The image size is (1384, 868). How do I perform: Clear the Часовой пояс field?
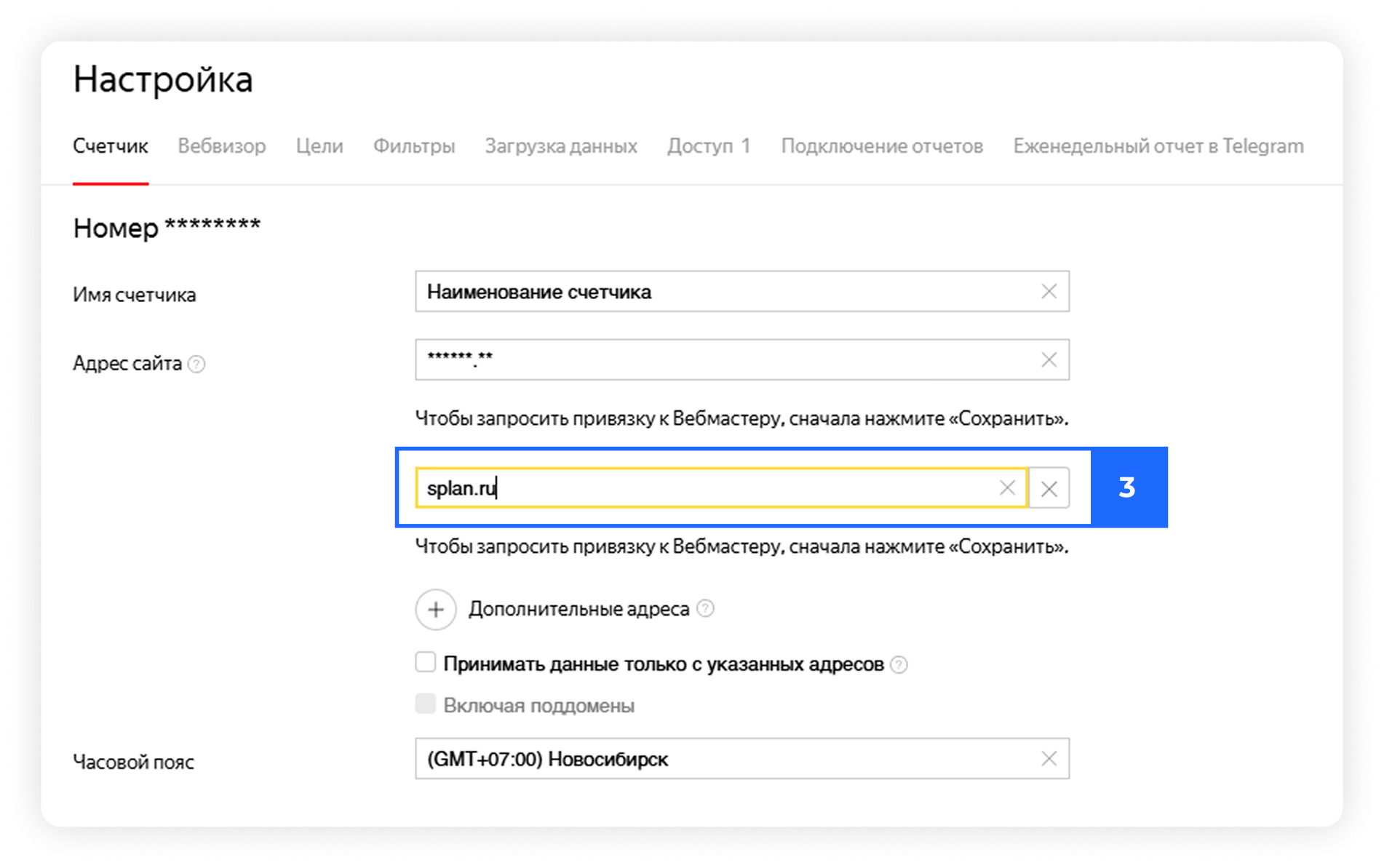(1049, 759)
